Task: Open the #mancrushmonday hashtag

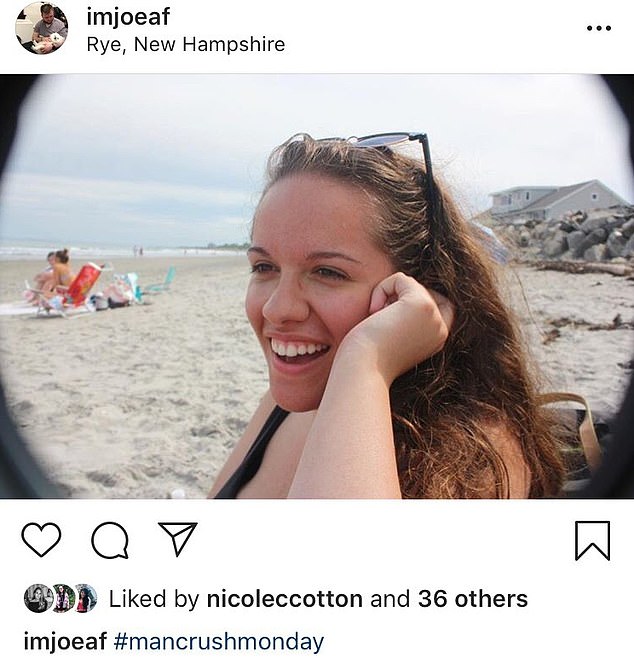Action: pos(219,642)
